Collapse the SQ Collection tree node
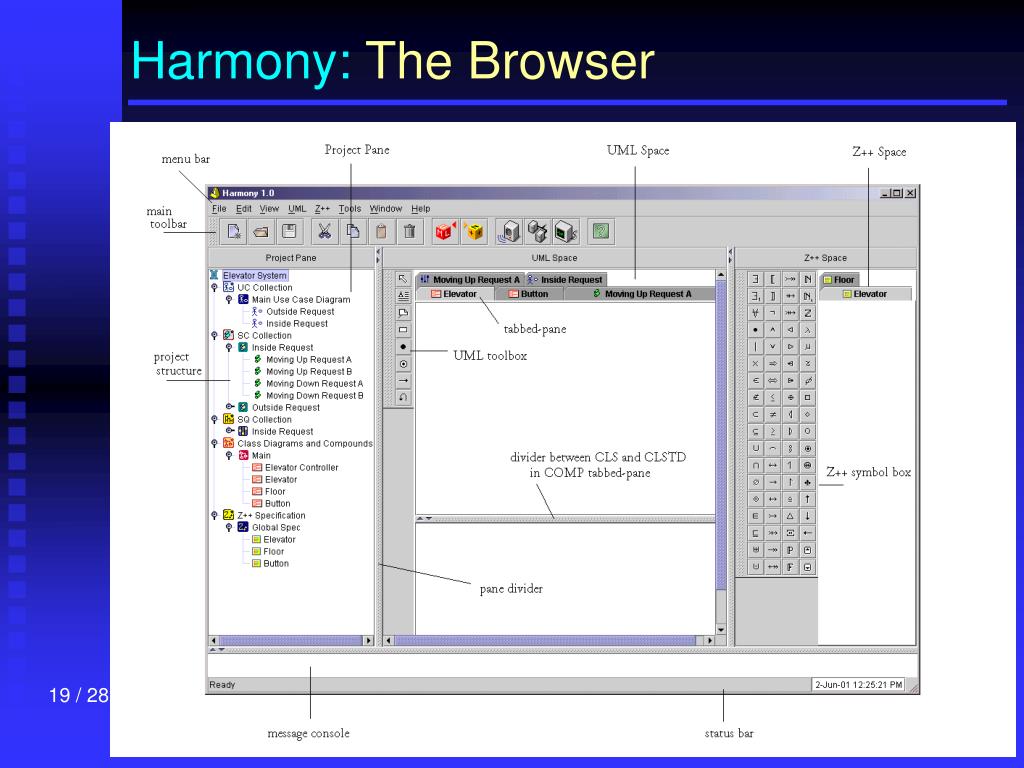The height and width of the screenshot is (768, 1024). point(214,419)
